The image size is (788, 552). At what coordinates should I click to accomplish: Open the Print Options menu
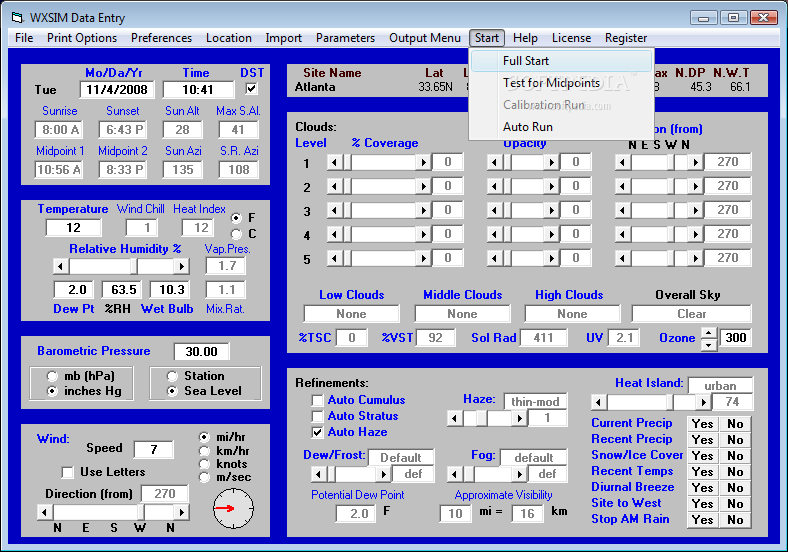point(82,38)
